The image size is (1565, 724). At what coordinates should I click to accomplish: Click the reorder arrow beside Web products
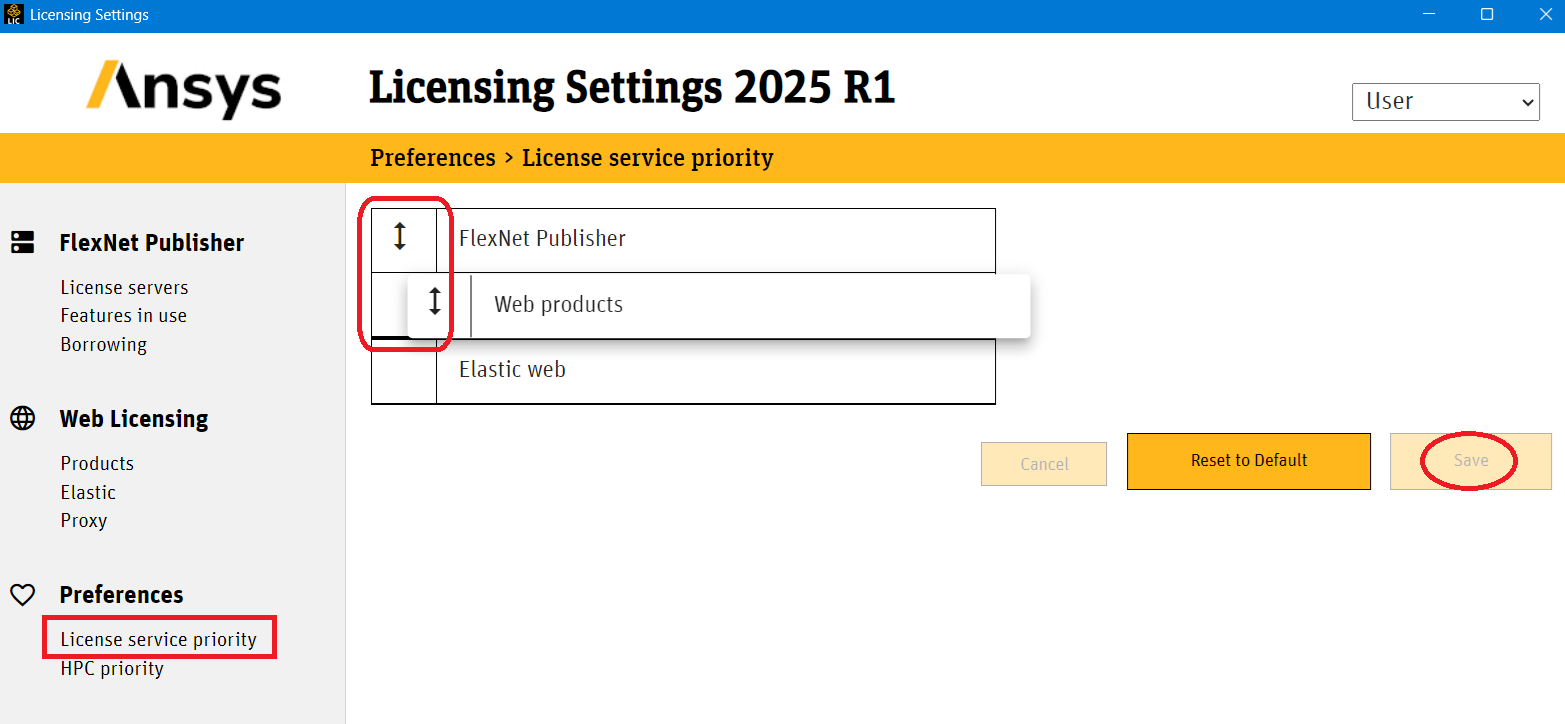(435, 301)
